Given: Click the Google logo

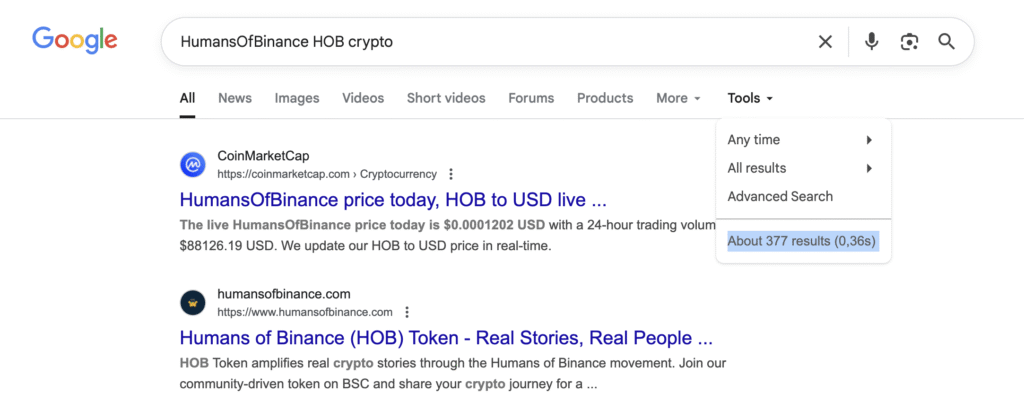Looking at the screenshot, I should coord(75,41).
